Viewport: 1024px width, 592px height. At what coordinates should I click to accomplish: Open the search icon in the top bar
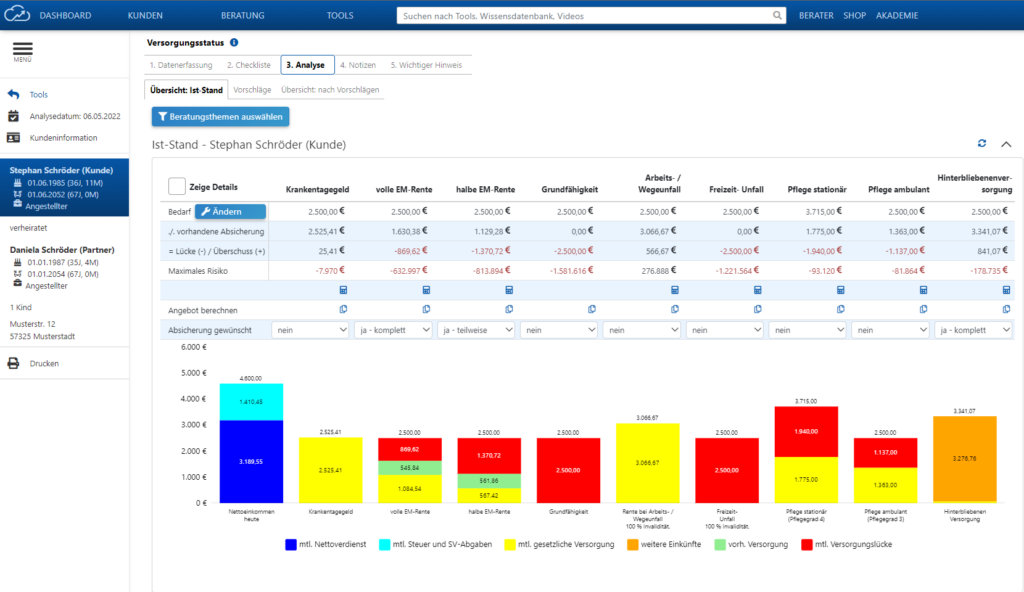(778, 16)
